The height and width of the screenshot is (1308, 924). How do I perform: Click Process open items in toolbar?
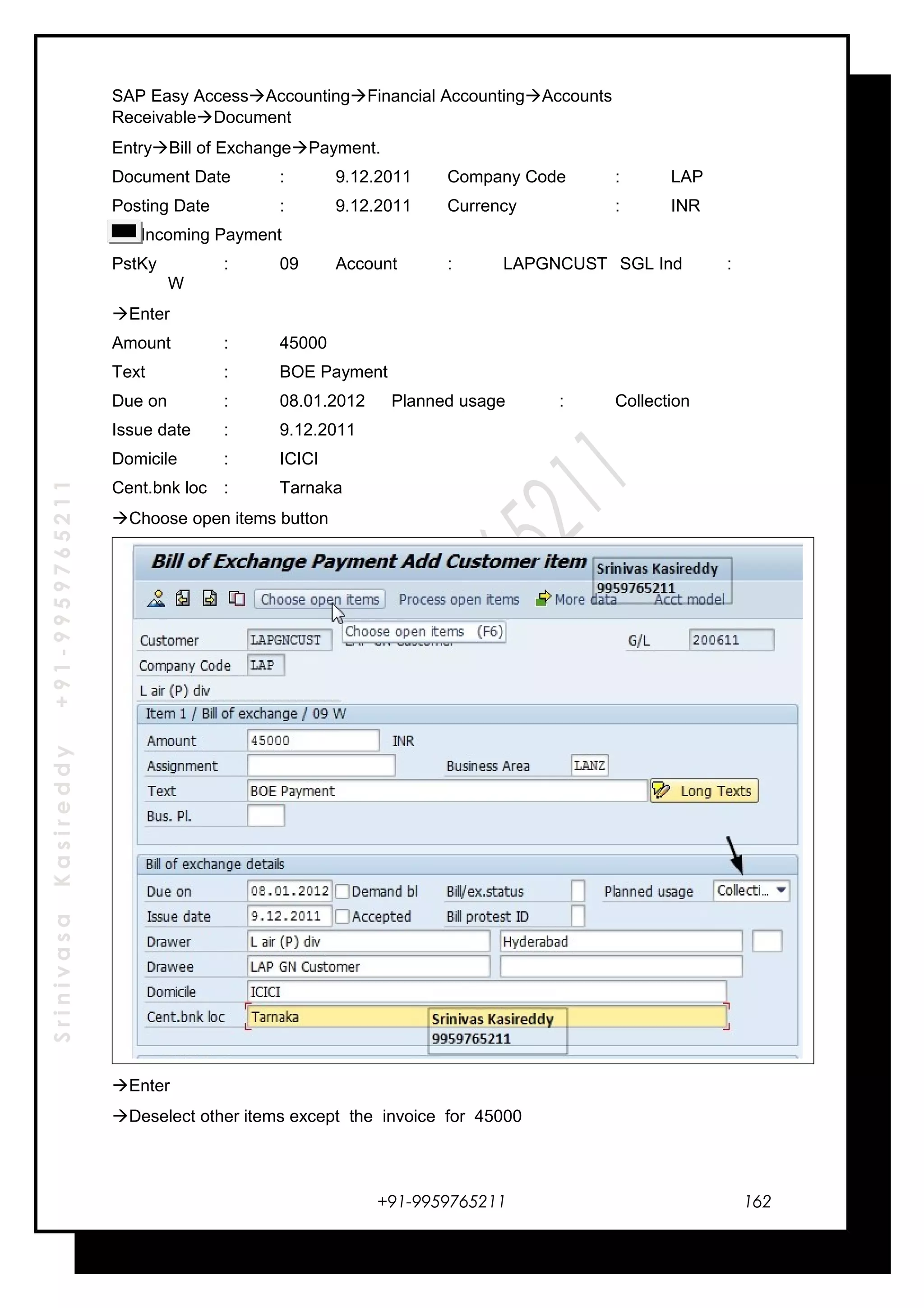(x=459, y=599)
